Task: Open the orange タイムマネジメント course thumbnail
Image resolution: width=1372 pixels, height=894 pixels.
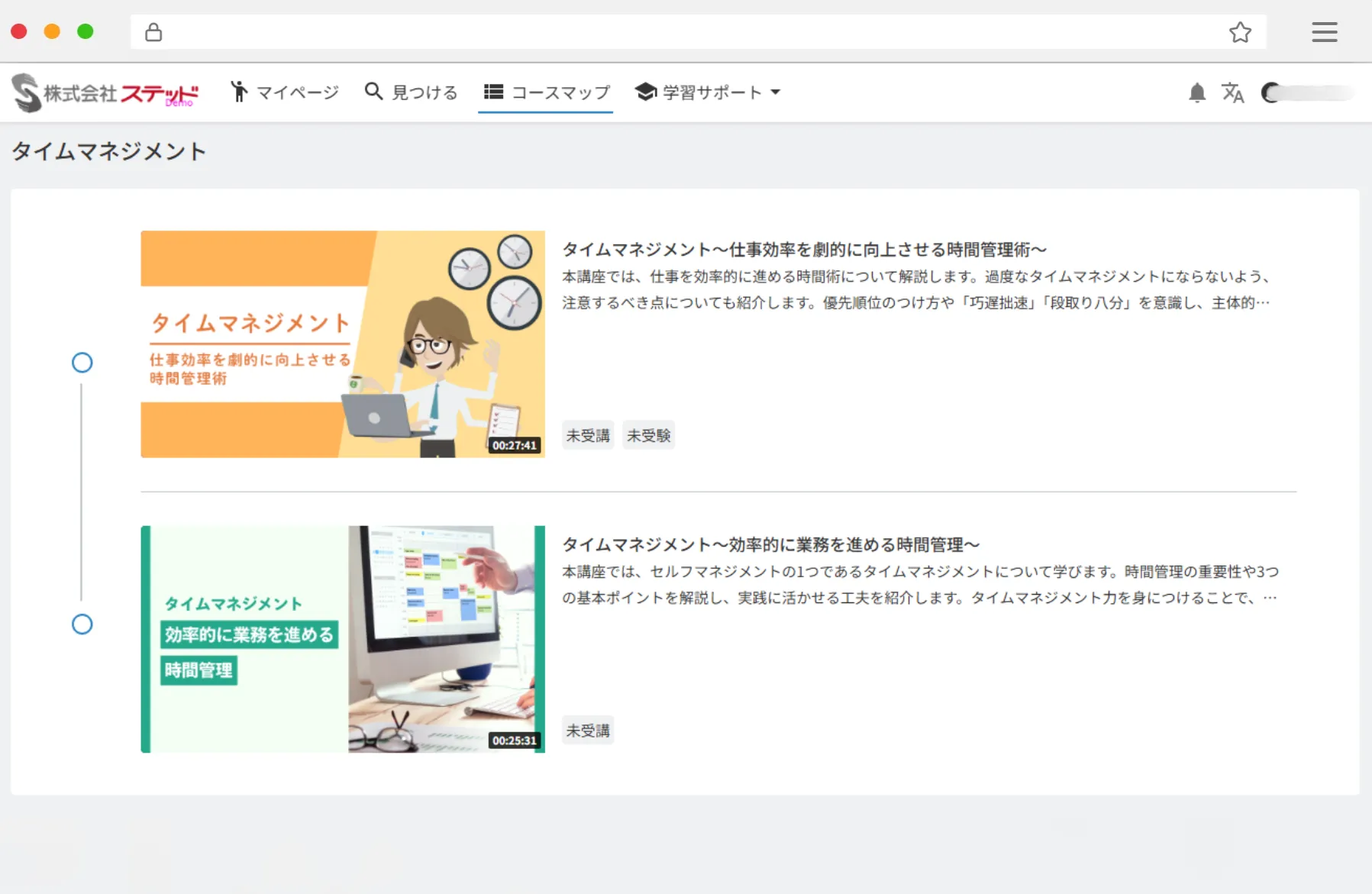Action: (343, 344)
